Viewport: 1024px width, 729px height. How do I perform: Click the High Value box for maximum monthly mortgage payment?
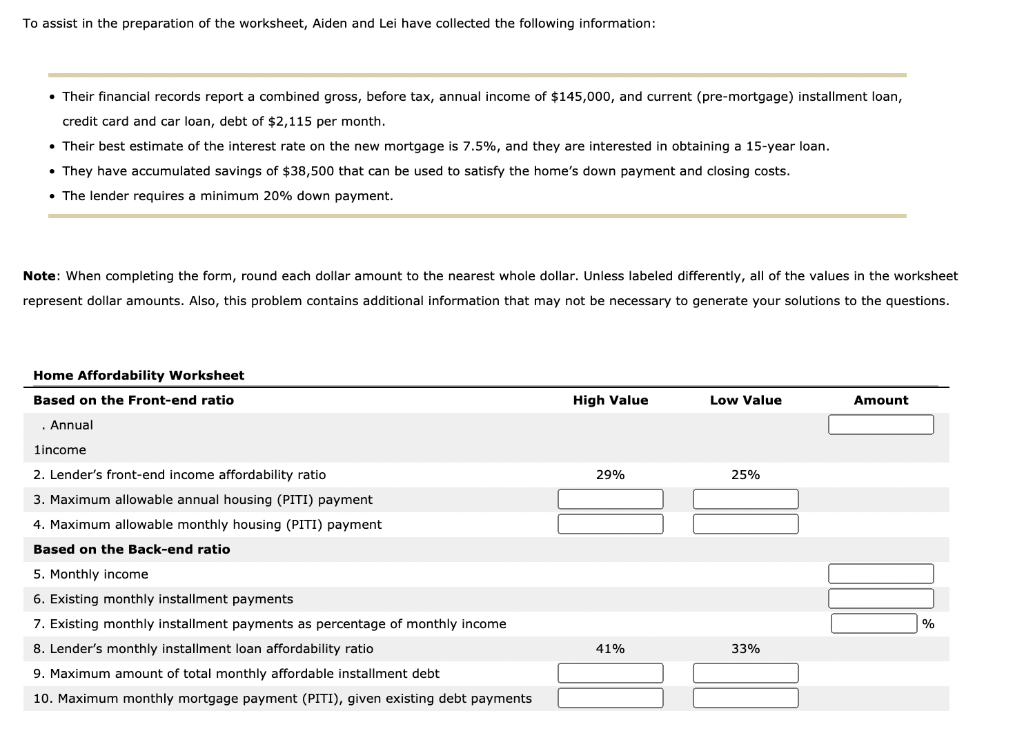(610, 697)
